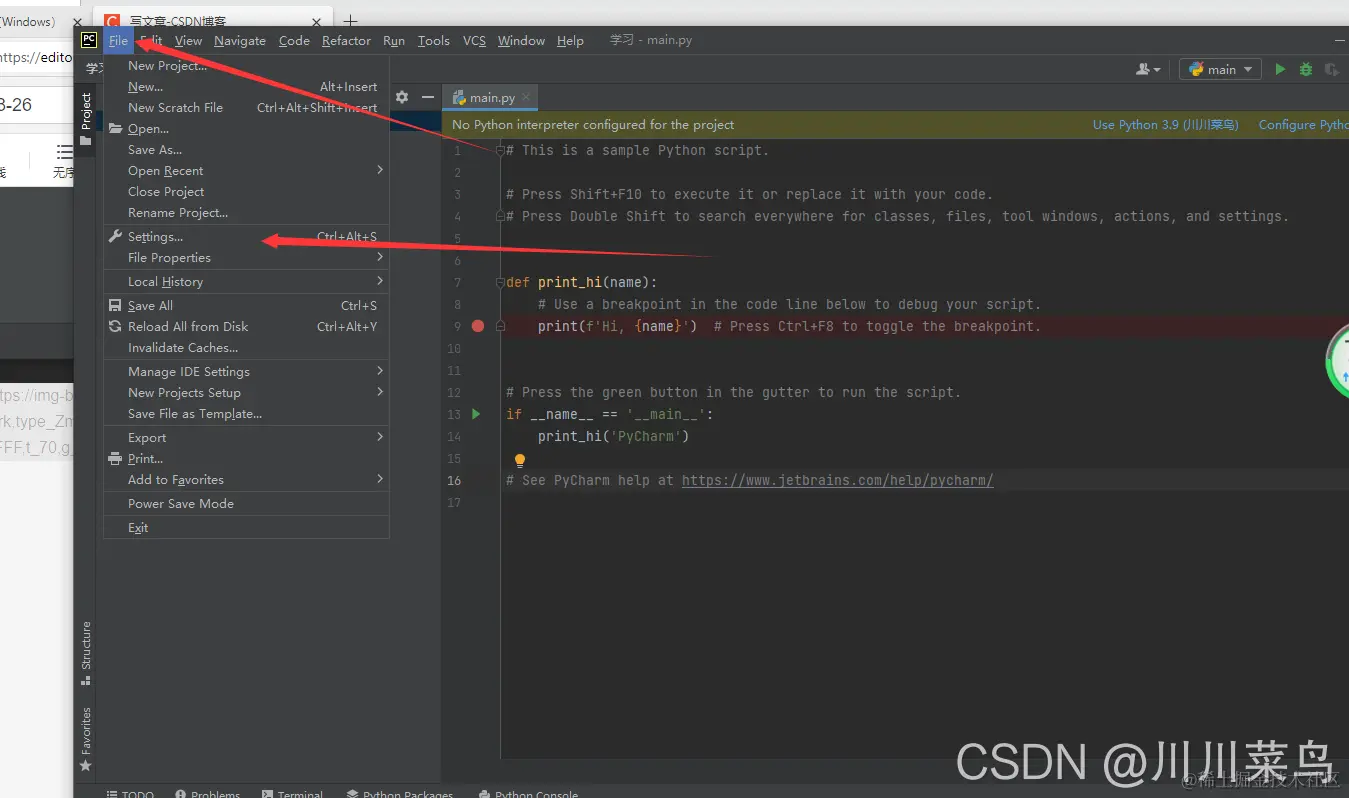The image size is (1349, 798).
Task: Open the Terminal tool window tab
Action: coord(292,794)
